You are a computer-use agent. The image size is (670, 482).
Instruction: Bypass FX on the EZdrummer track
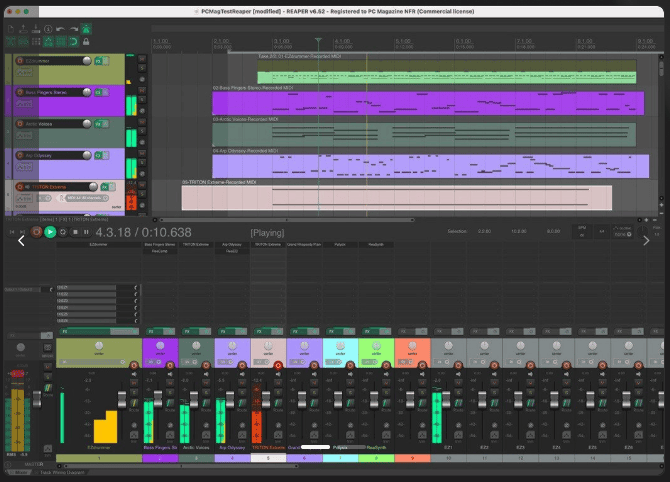click(x=106, y=61)
